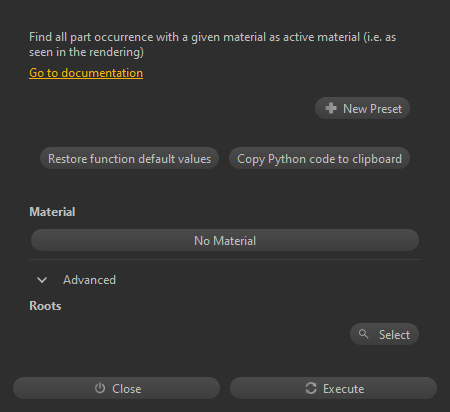Click the separator line under No Material
The height and width of the screenshot is (412, 450).
[225, 259]
